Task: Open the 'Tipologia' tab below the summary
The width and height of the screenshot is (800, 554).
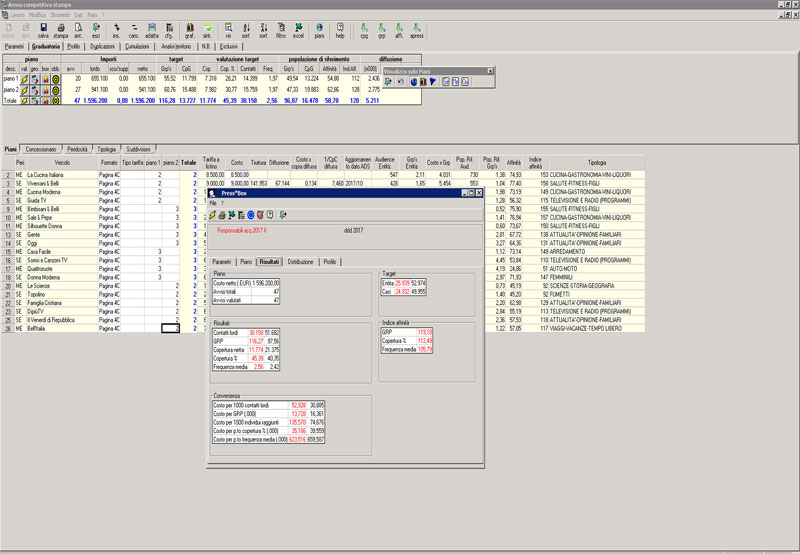Action: click(x=107, y=147)
